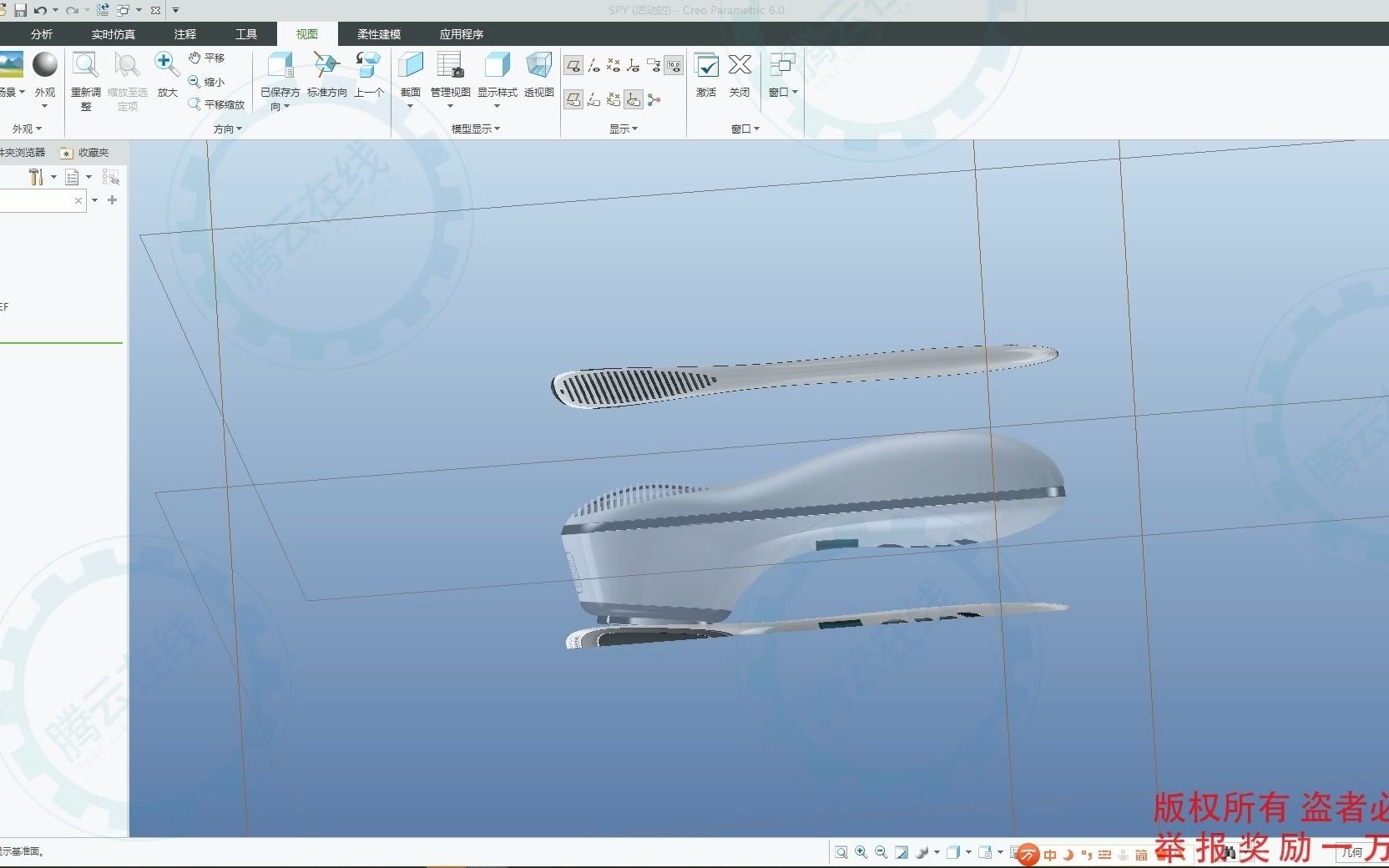The width and height of the screenshot is (1389, 868).
Task: Open 已保存方向 saved orientations
Action: click(x=280, y=81)
